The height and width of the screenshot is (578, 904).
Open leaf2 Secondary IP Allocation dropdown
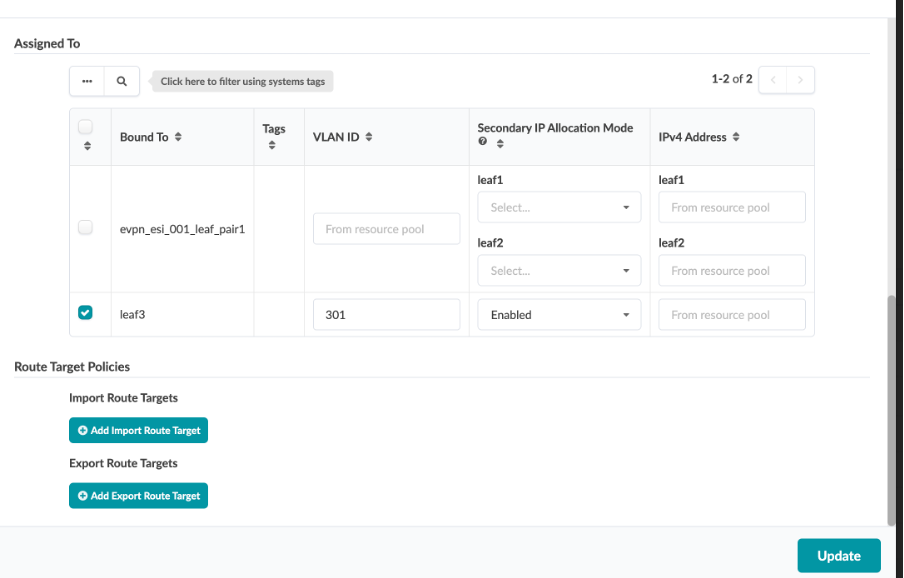coord(559,271)
